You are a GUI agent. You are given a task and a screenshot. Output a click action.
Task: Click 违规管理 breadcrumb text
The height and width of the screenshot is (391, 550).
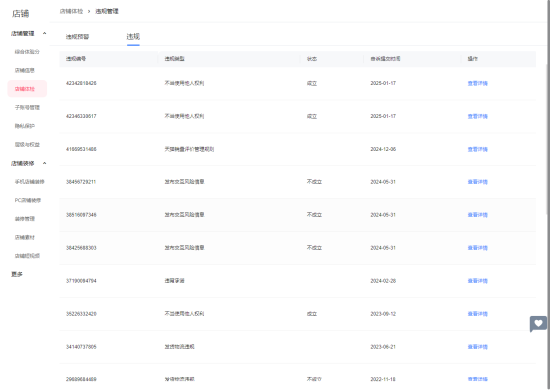[107, 11]
